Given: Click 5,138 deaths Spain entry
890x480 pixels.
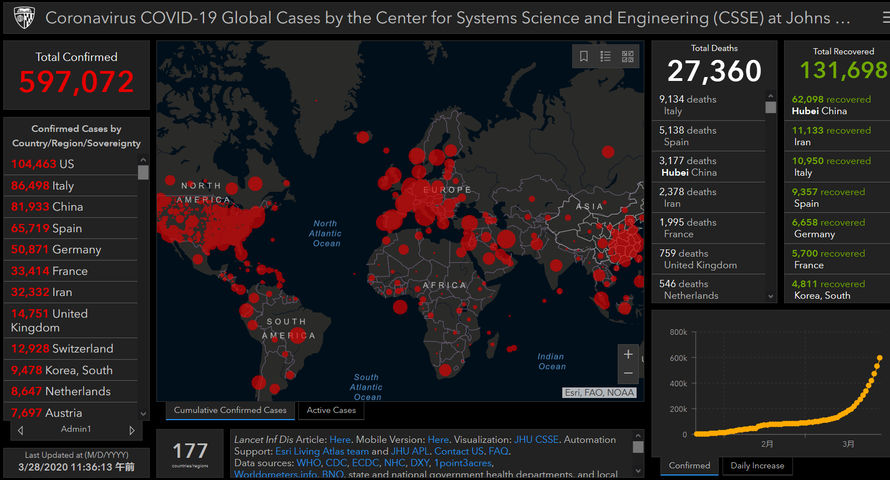Looking at the screenshot, I should [x=708, y=136].
